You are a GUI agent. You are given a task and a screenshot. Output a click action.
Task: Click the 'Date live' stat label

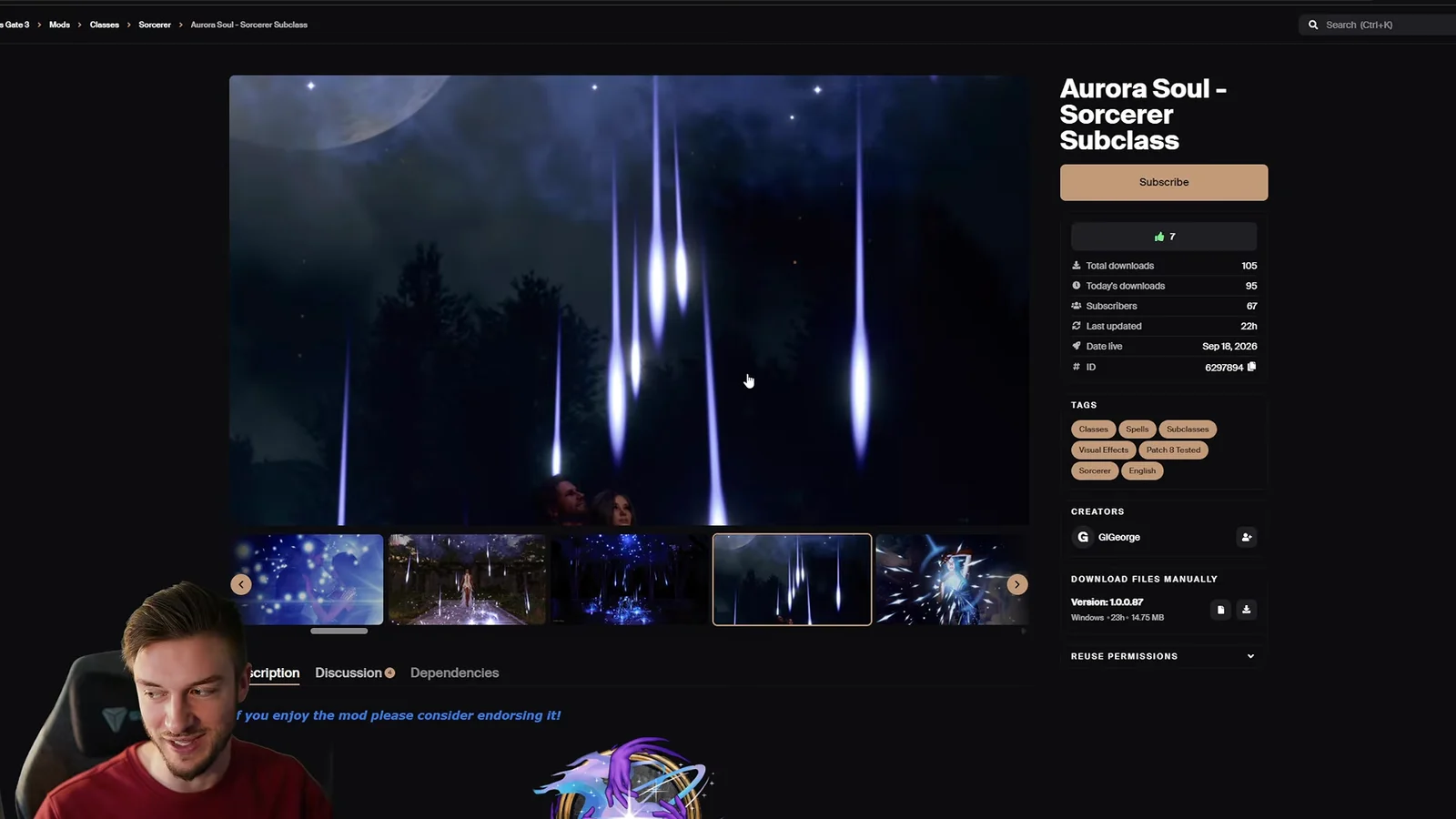[x=1104, y=346]
